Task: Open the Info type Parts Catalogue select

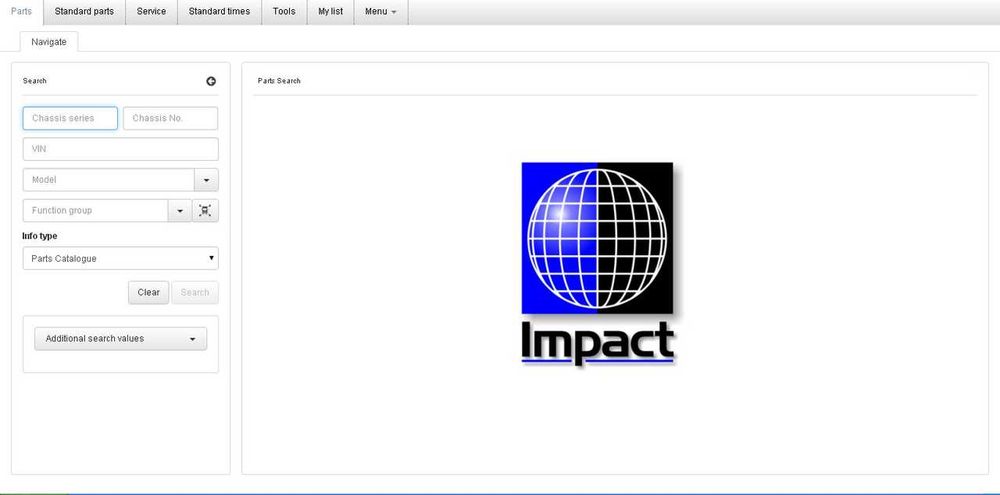Action: coord(121,258)
